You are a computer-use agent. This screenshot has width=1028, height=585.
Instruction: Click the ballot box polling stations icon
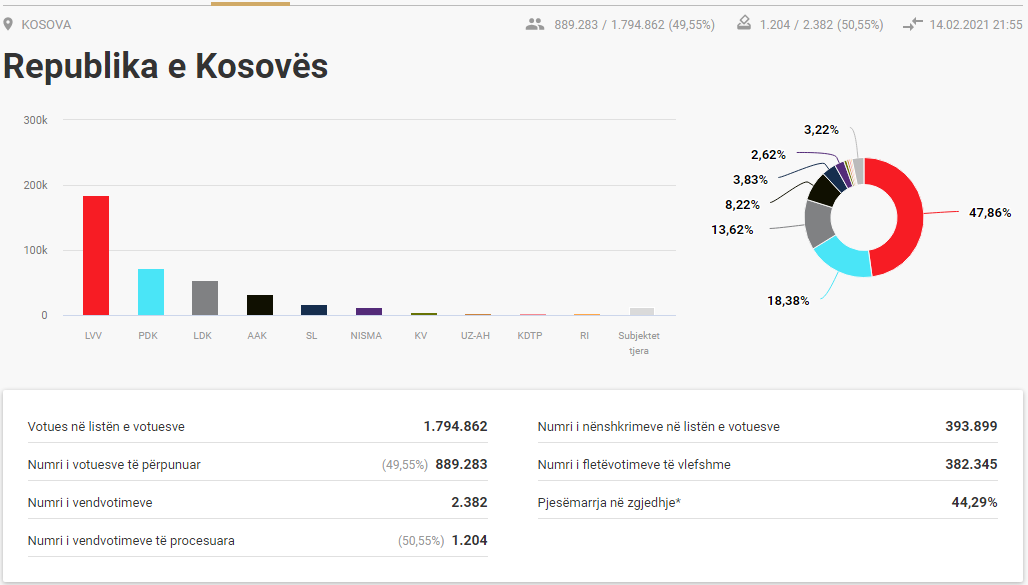click(x=743, y=24)
